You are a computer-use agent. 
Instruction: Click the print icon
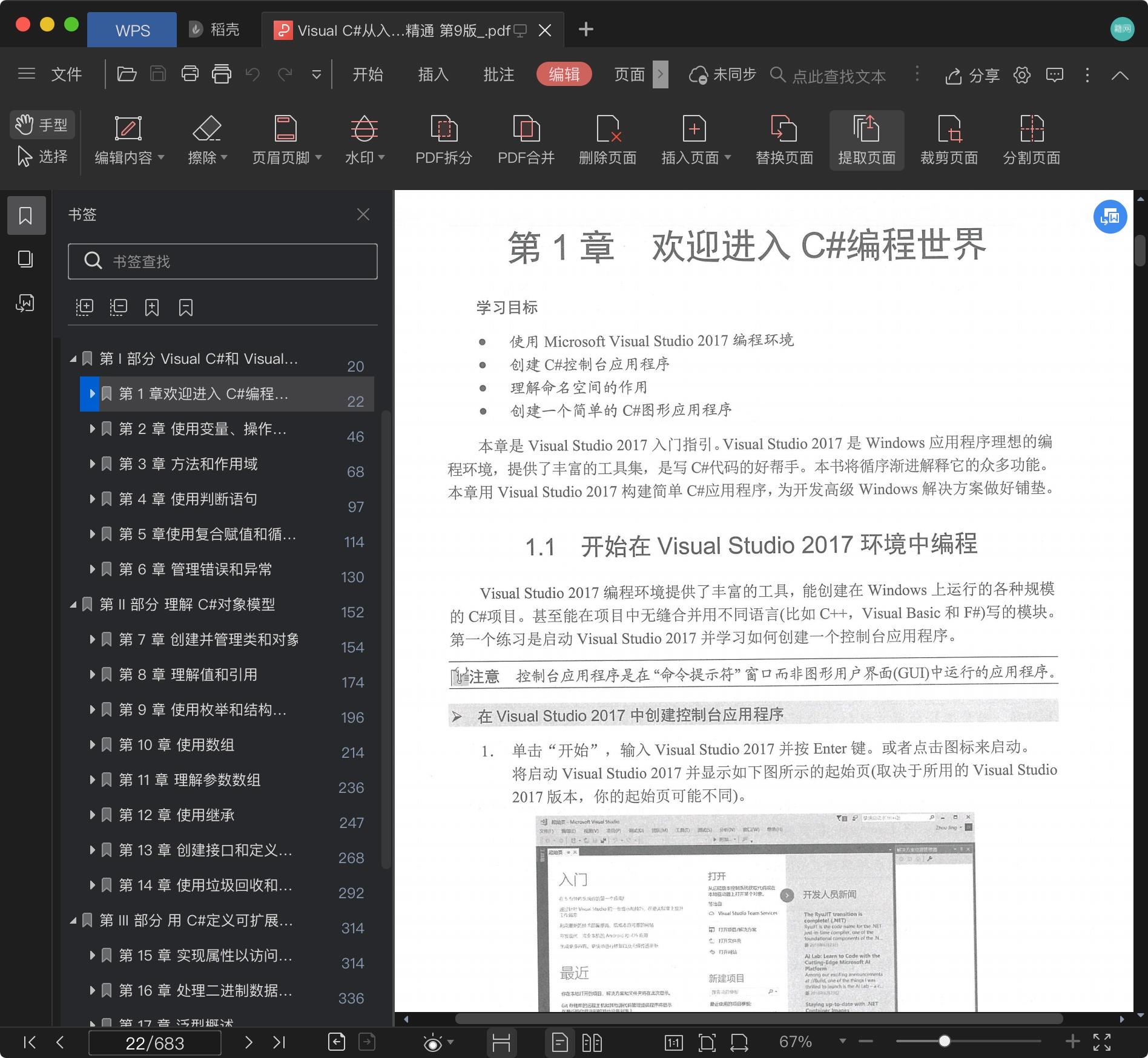tap(190, 74)
